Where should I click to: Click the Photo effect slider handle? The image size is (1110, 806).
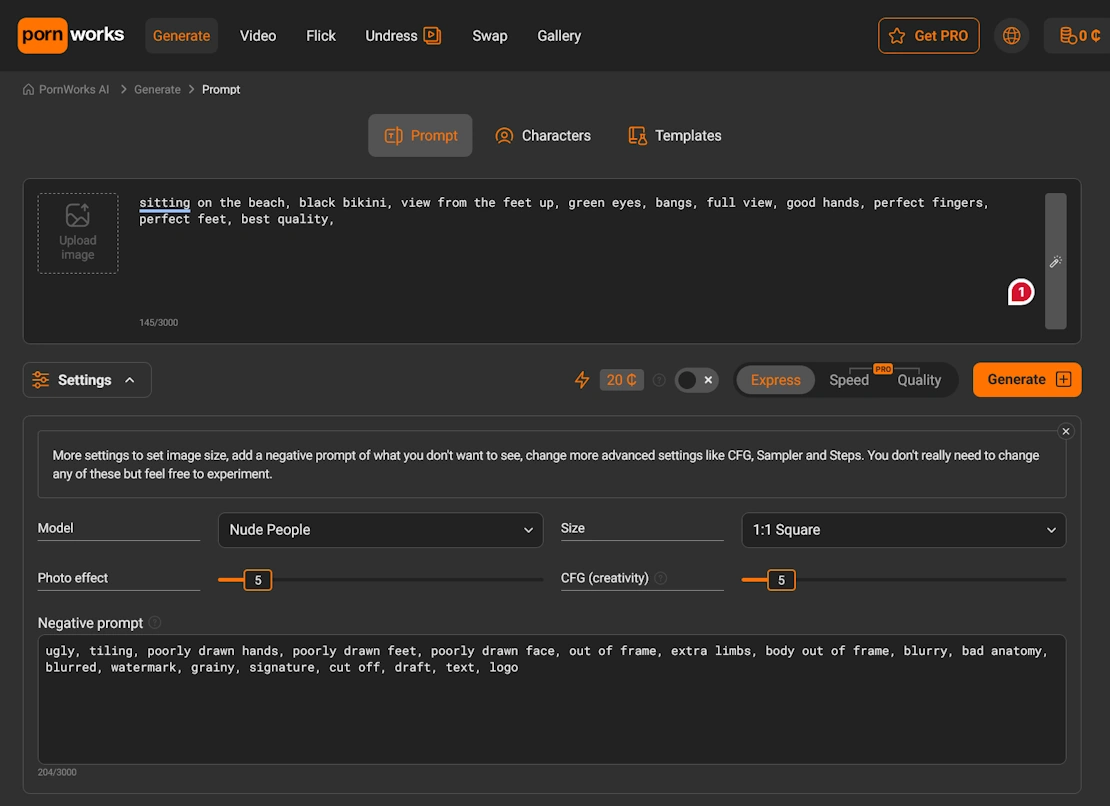[x=258, y=580]
